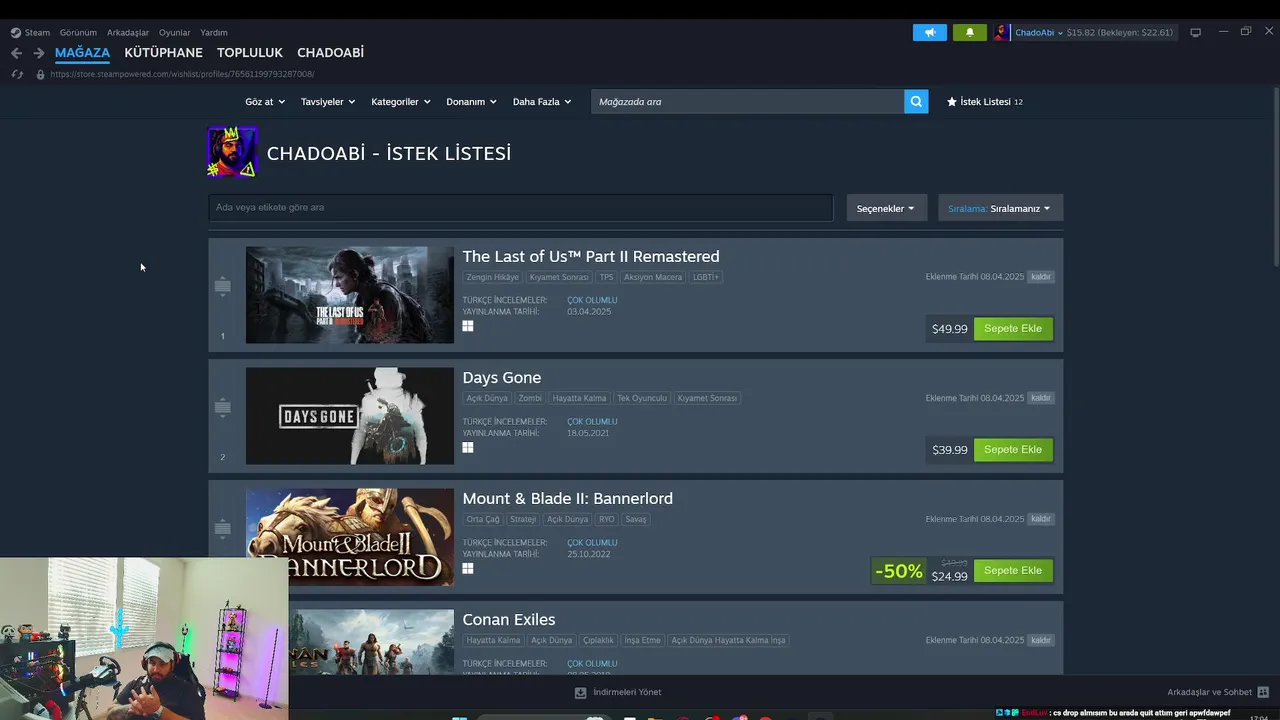Add Days Gone to cart
The width and height of the screenshot is (1280, 720).
(1013, 449)
